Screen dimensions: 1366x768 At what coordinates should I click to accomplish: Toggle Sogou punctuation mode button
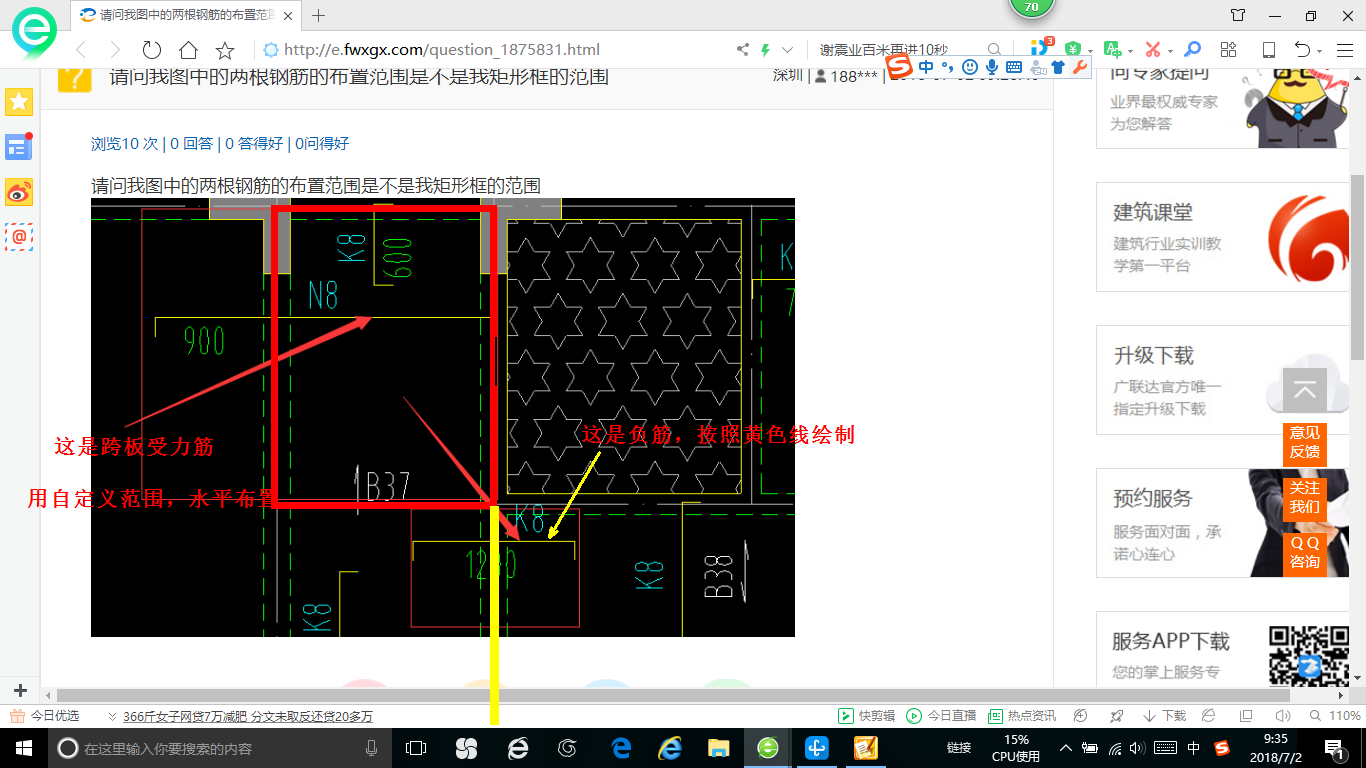pos(947,67)
